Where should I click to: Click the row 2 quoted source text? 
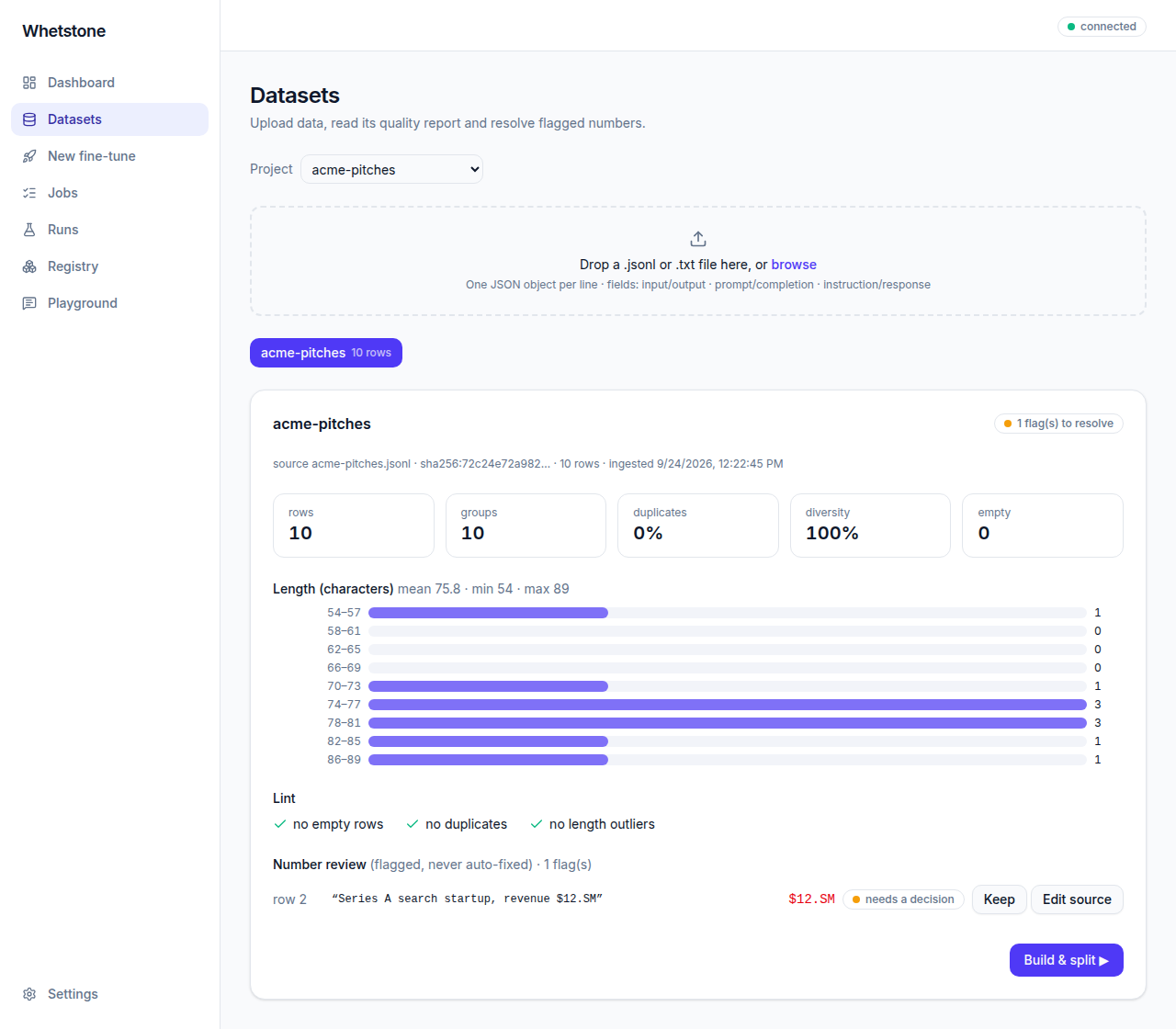coord(467,899)
